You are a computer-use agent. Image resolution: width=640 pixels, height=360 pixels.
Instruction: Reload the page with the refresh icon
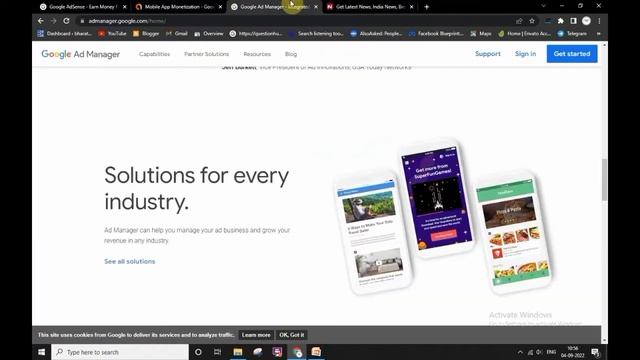coord(67,21)
